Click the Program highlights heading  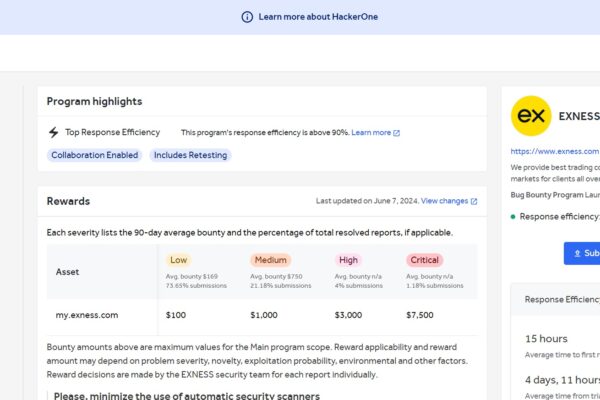pos(94,101)
